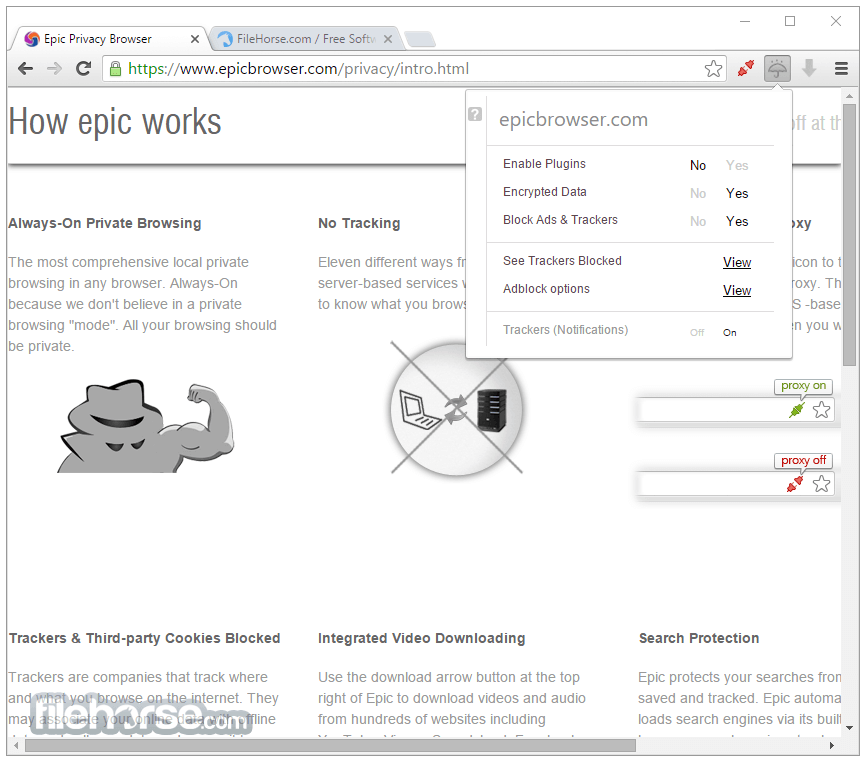View the See Trackers Blocked list

click(x=737, y=263)
